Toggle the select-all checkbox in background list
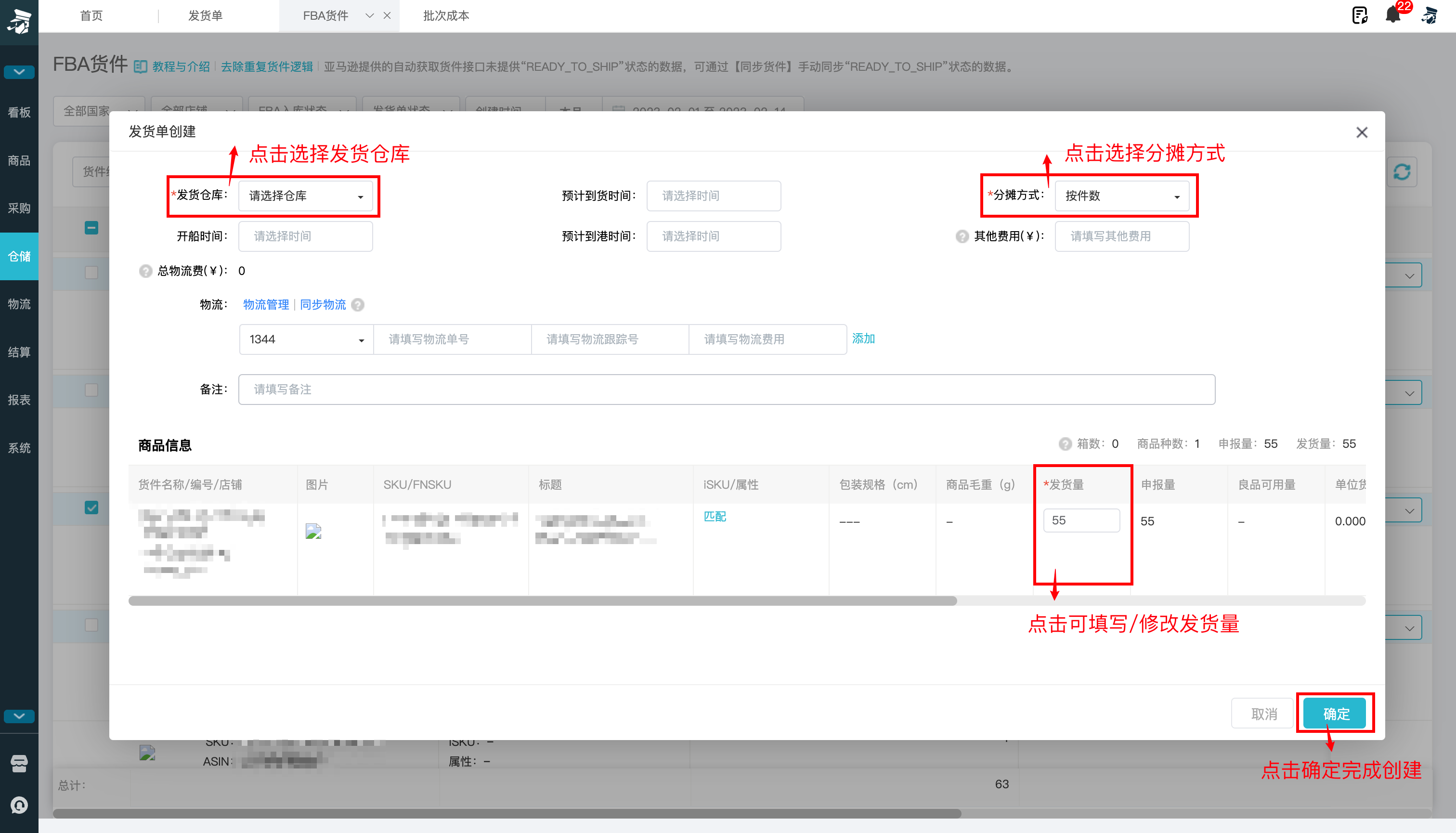The image size is (1456, 833). point(91,228)
